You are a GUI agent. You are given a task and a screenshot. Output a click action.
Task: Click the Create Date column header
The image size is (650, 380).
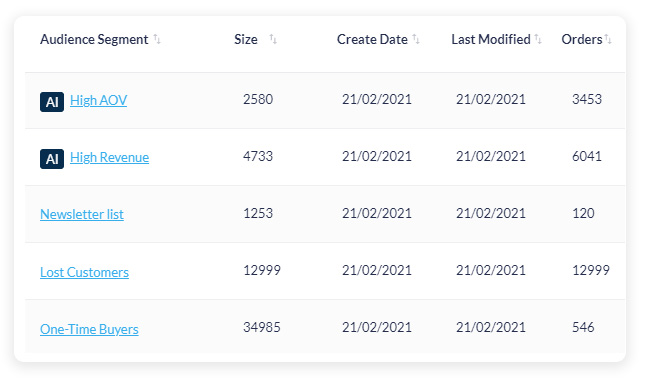click(372, 39)
